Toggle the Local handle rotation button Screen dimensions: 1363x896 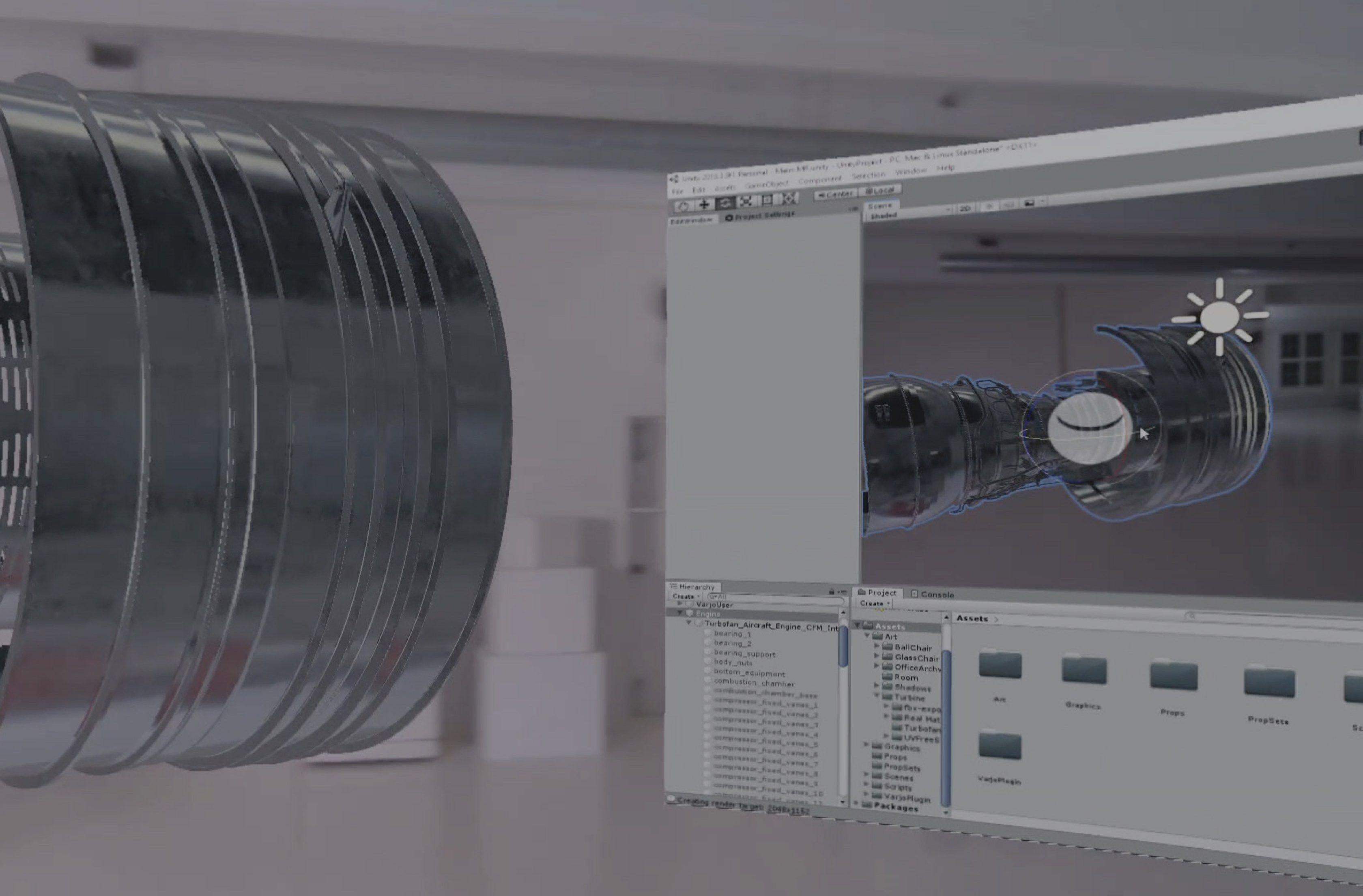879,190
